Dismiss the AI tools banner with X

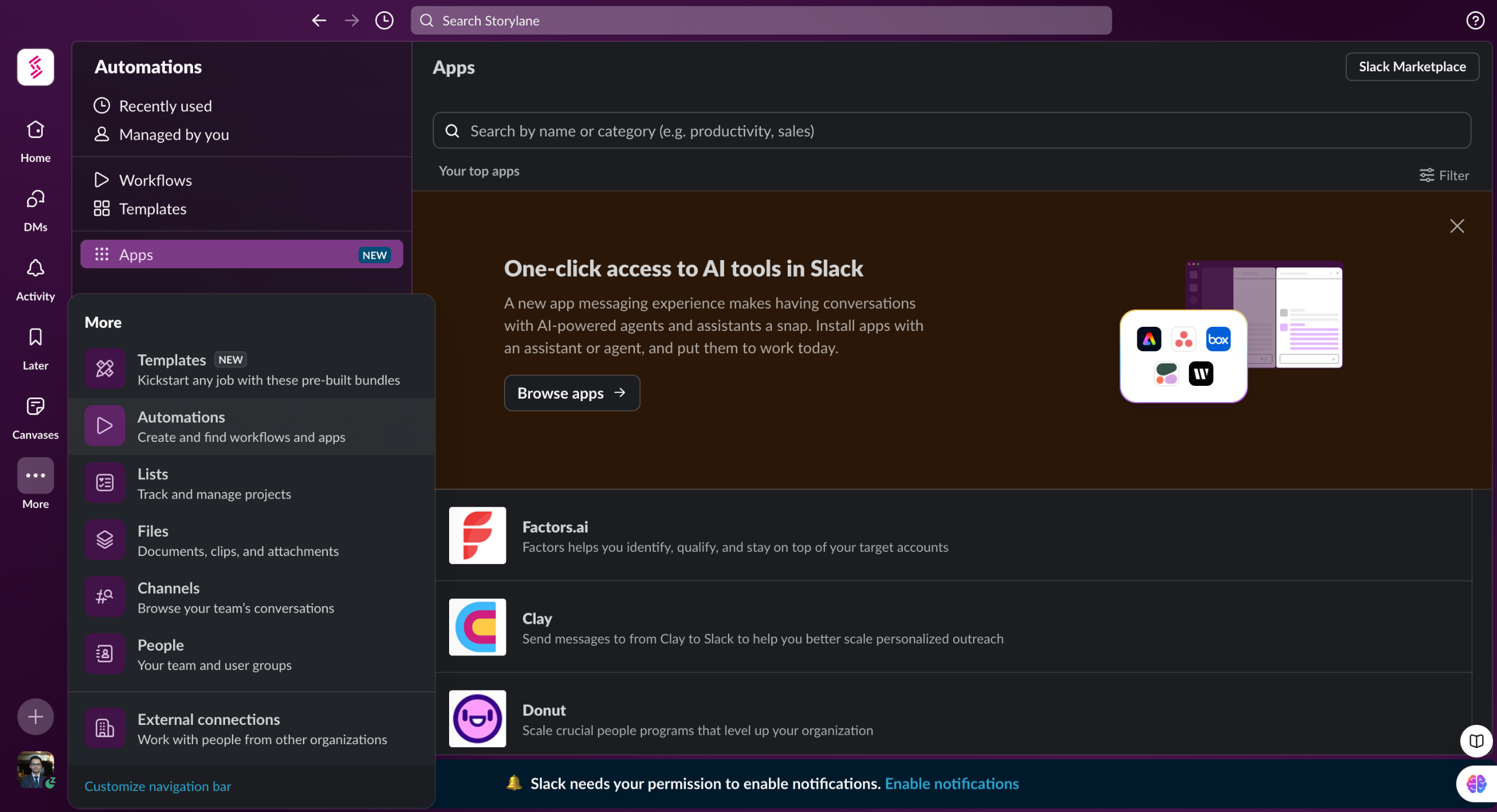(1457, 226)
